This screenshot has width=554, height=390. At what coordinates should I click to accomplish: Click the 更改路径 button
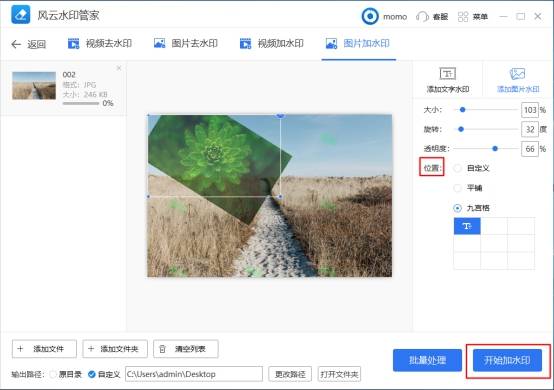pos(290,374)
